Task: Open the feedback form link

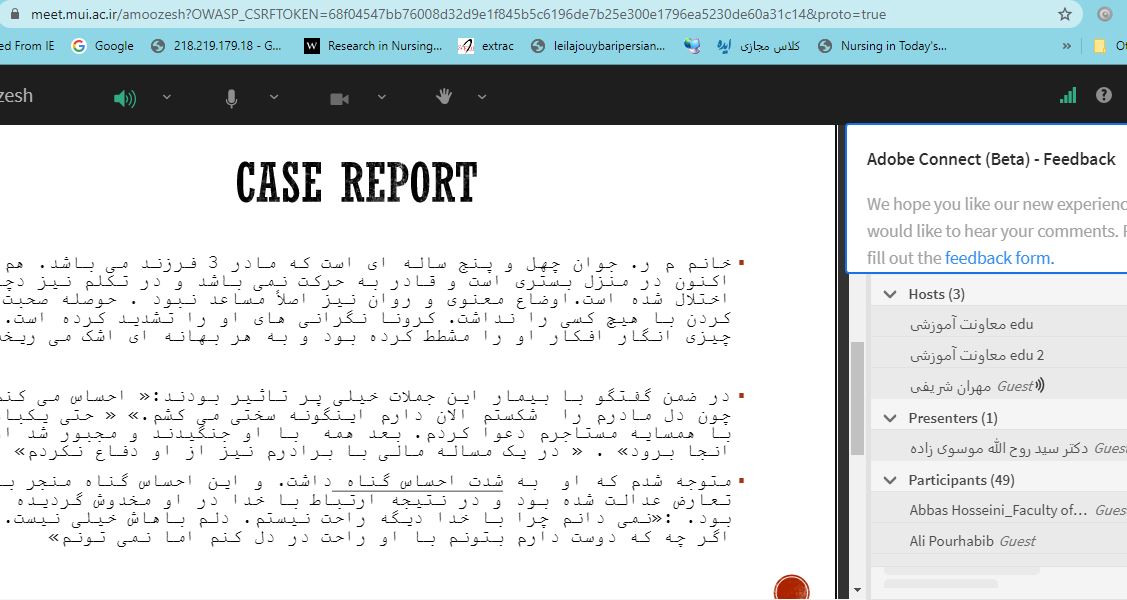Action: 997,258
